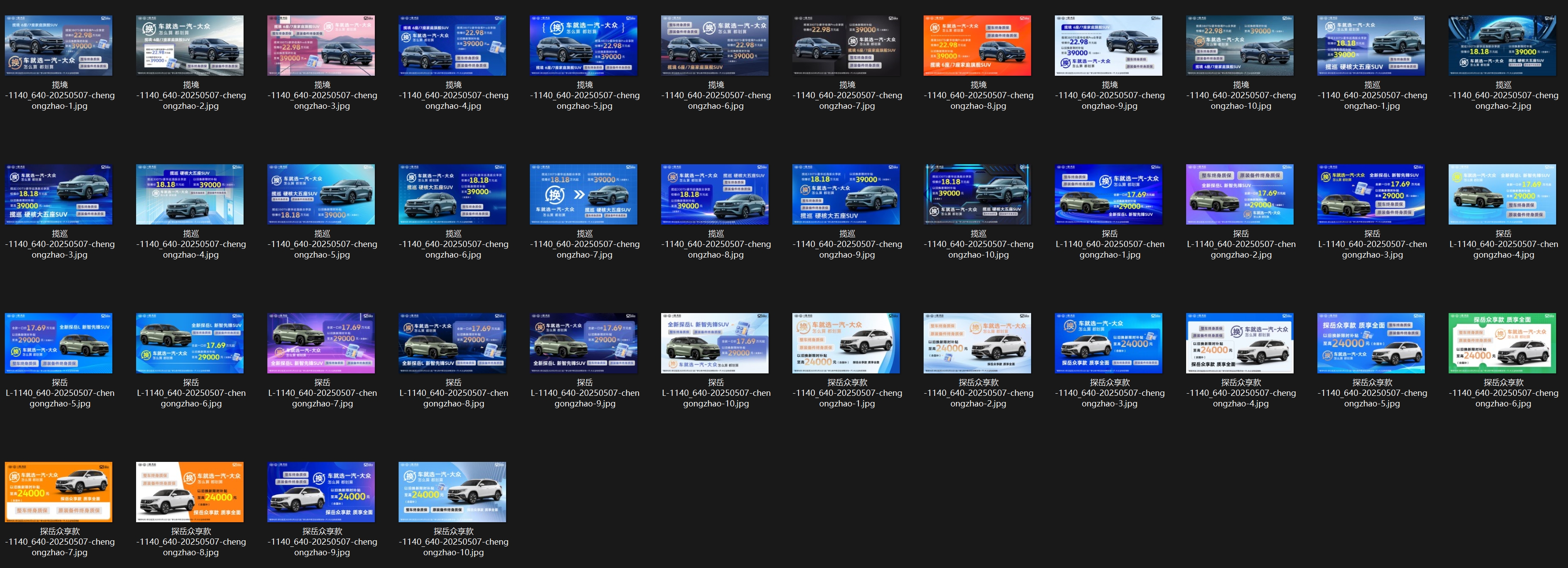1568x568 pixels.
Task: Select file name 探岳众享款 chengongzhao-10.jpg
Action: pyautogui.click(x=454, y=542)
